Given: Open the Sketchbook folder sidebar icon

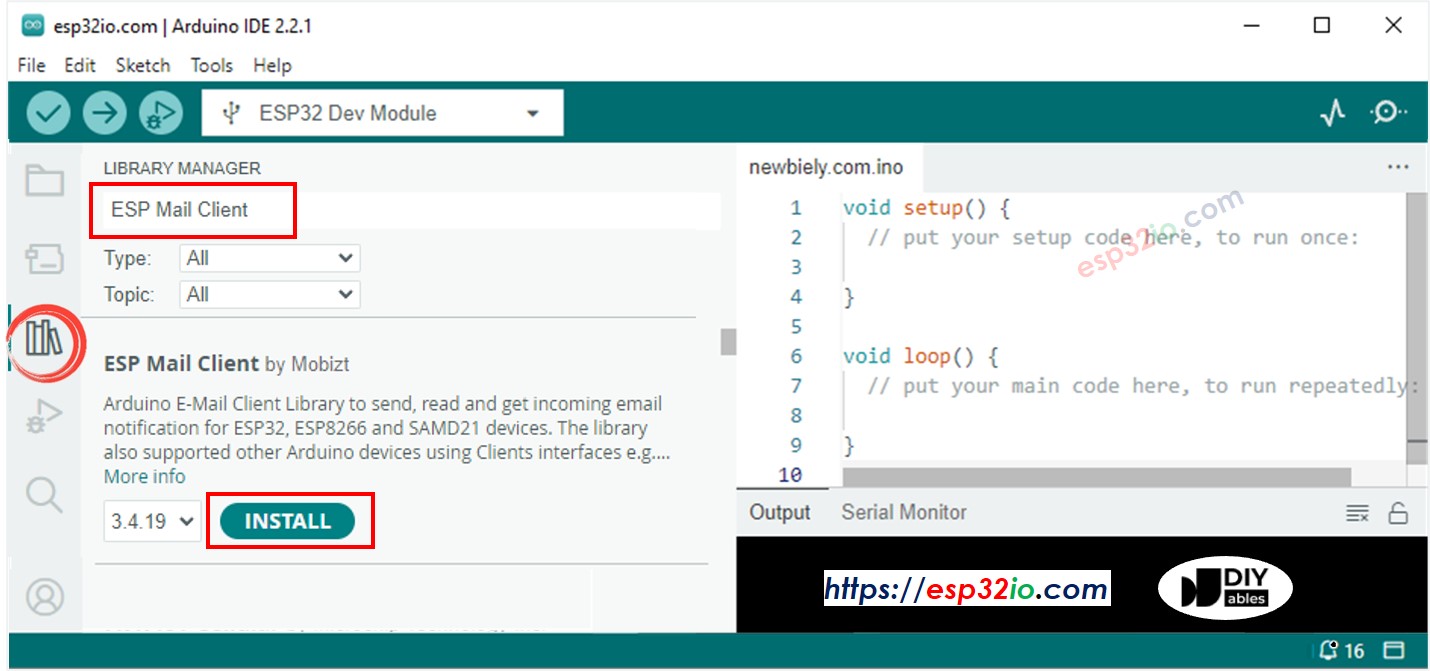Looking at the screenshot, I should (x=44, y=180).
